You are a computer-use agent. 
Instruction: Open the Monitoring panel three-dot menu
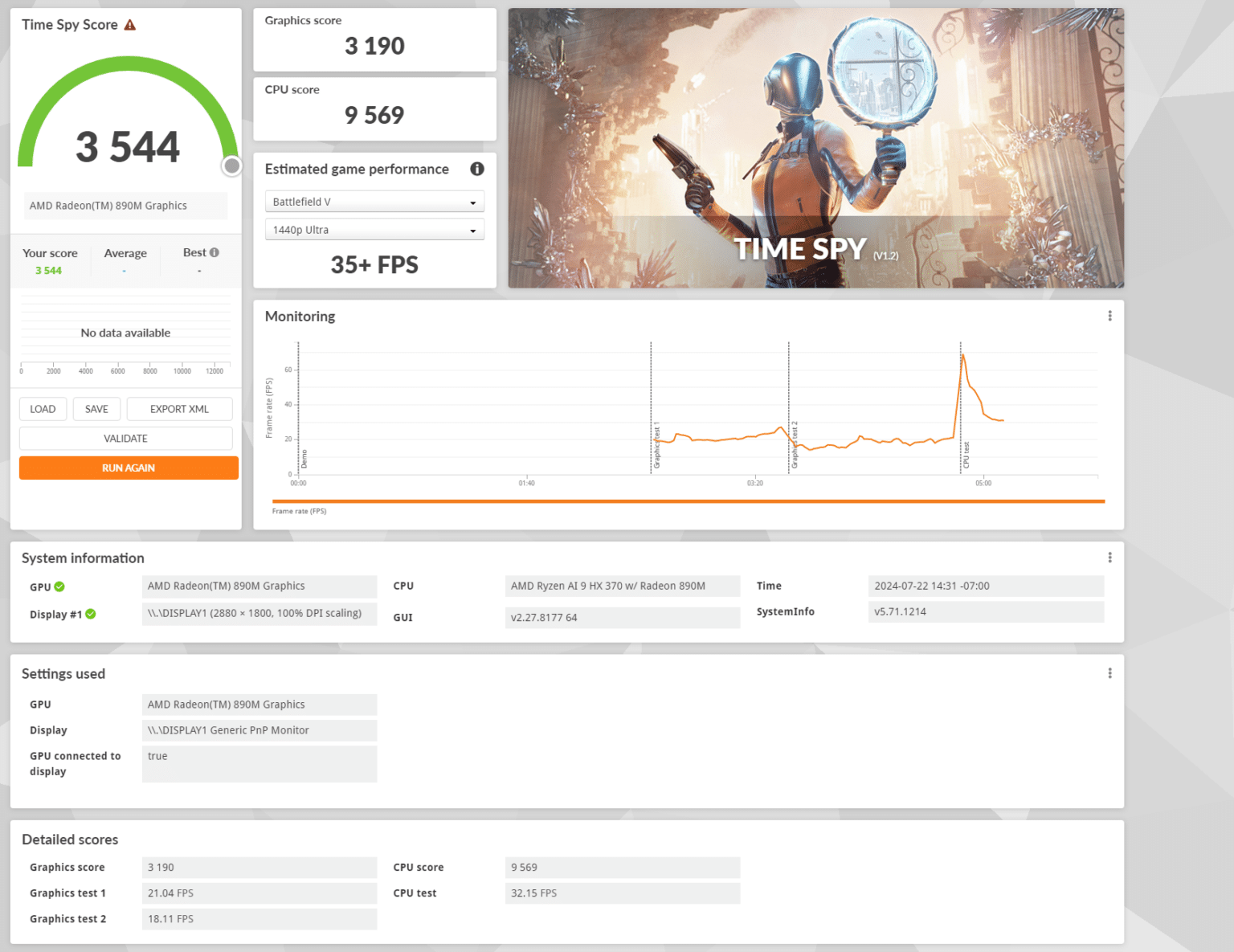coord(1109,316)
